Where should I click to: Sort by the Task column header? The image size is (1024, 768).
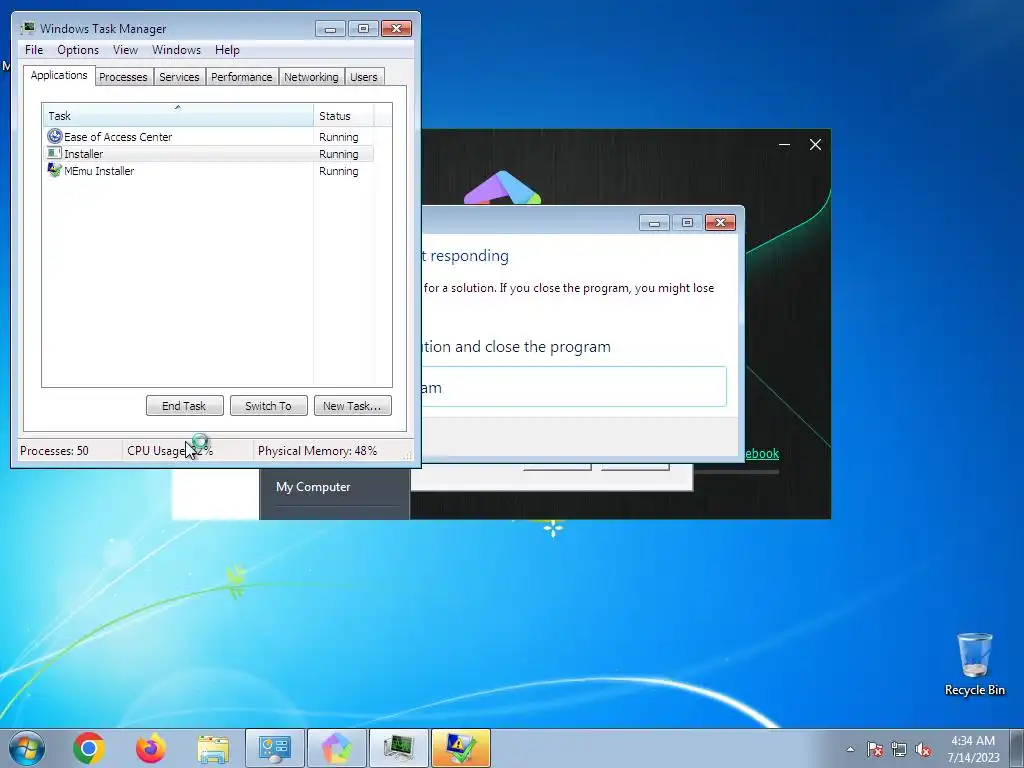point(178,116)
